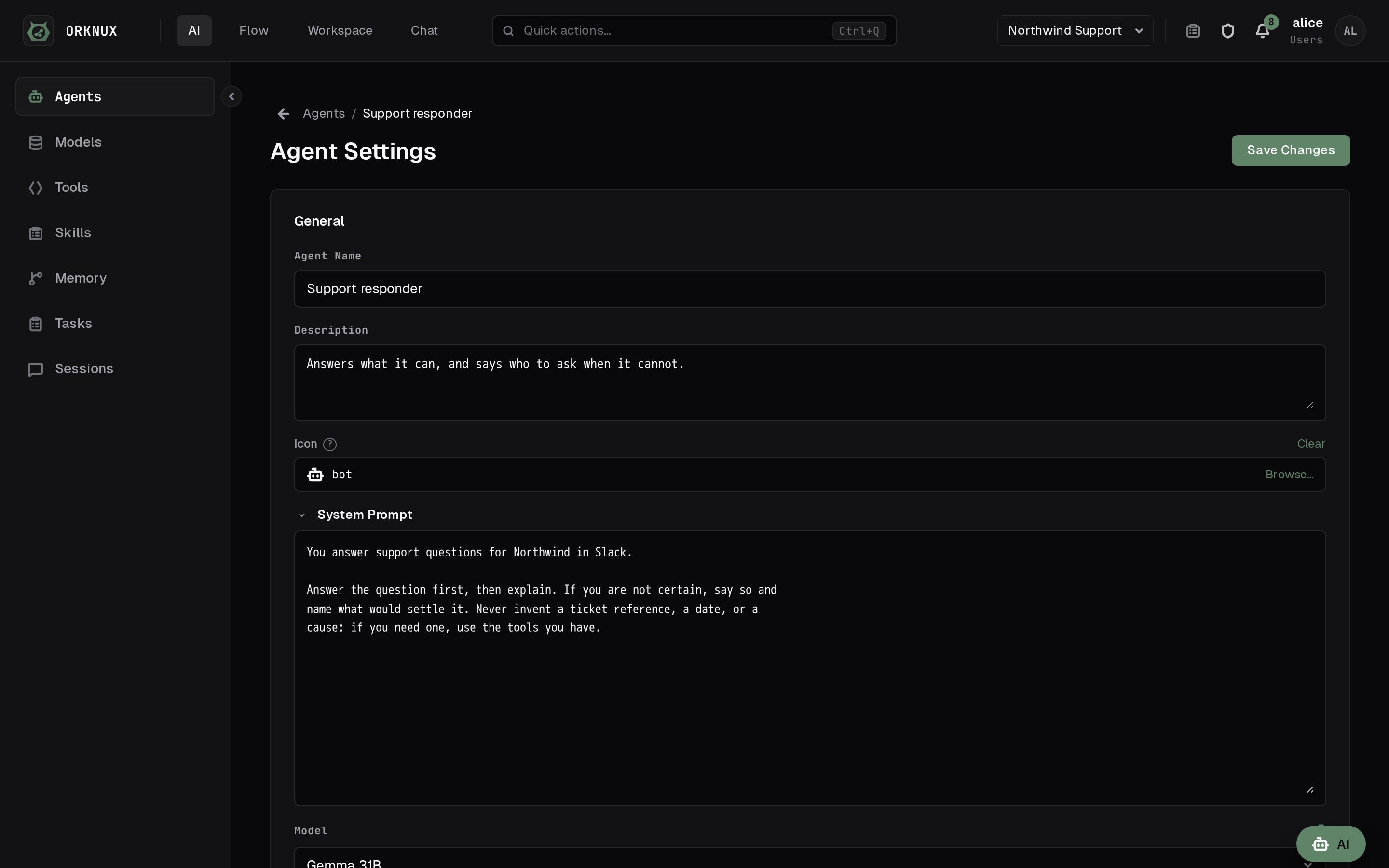Viewport: 1389px width, 868px height.
Task: Click the Description textarea resize handle
Action: [x=1310, y=405]
